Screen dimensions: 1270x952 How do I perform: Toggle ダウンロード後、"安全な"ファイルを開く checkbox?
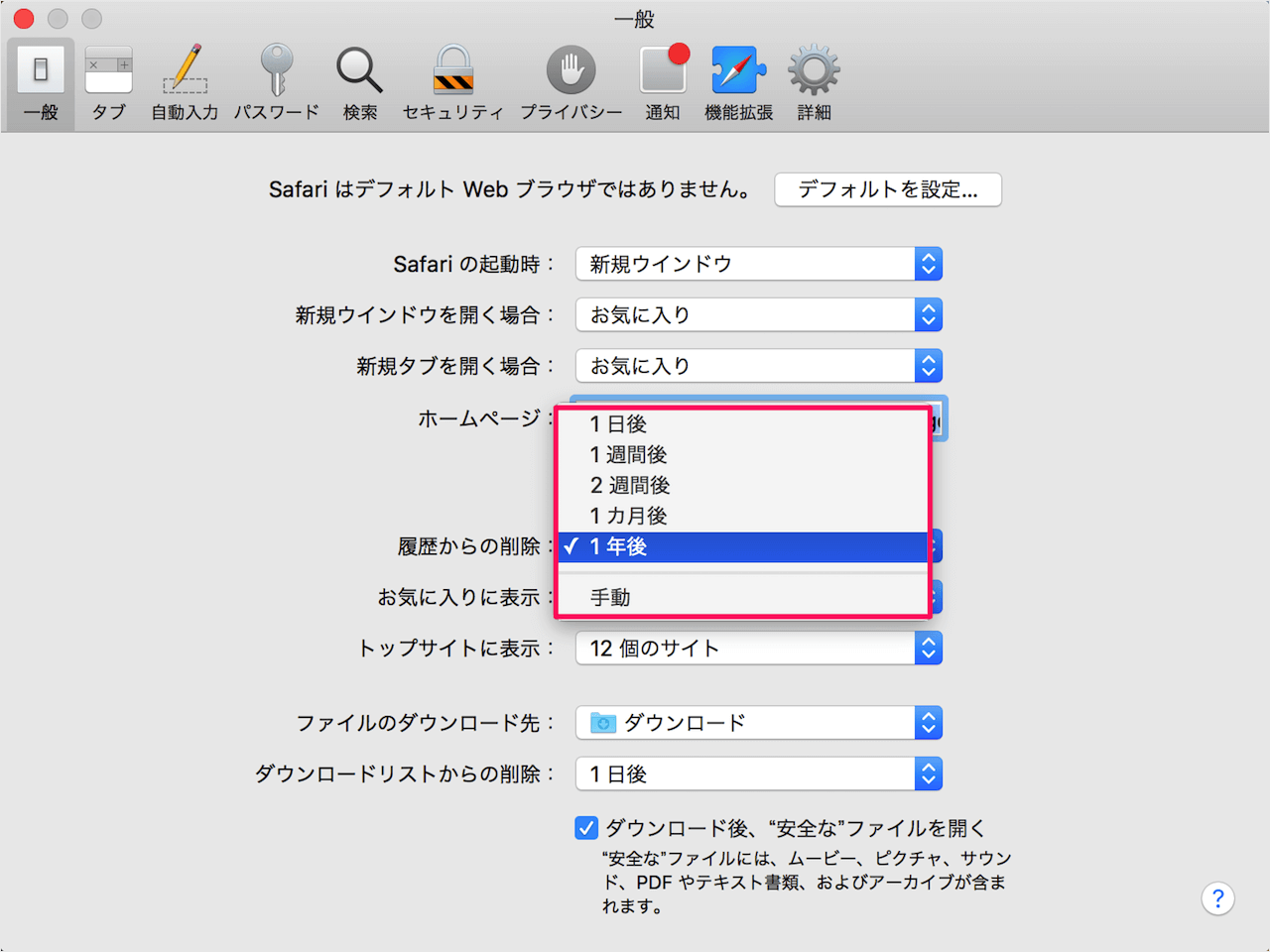[586, 828]
